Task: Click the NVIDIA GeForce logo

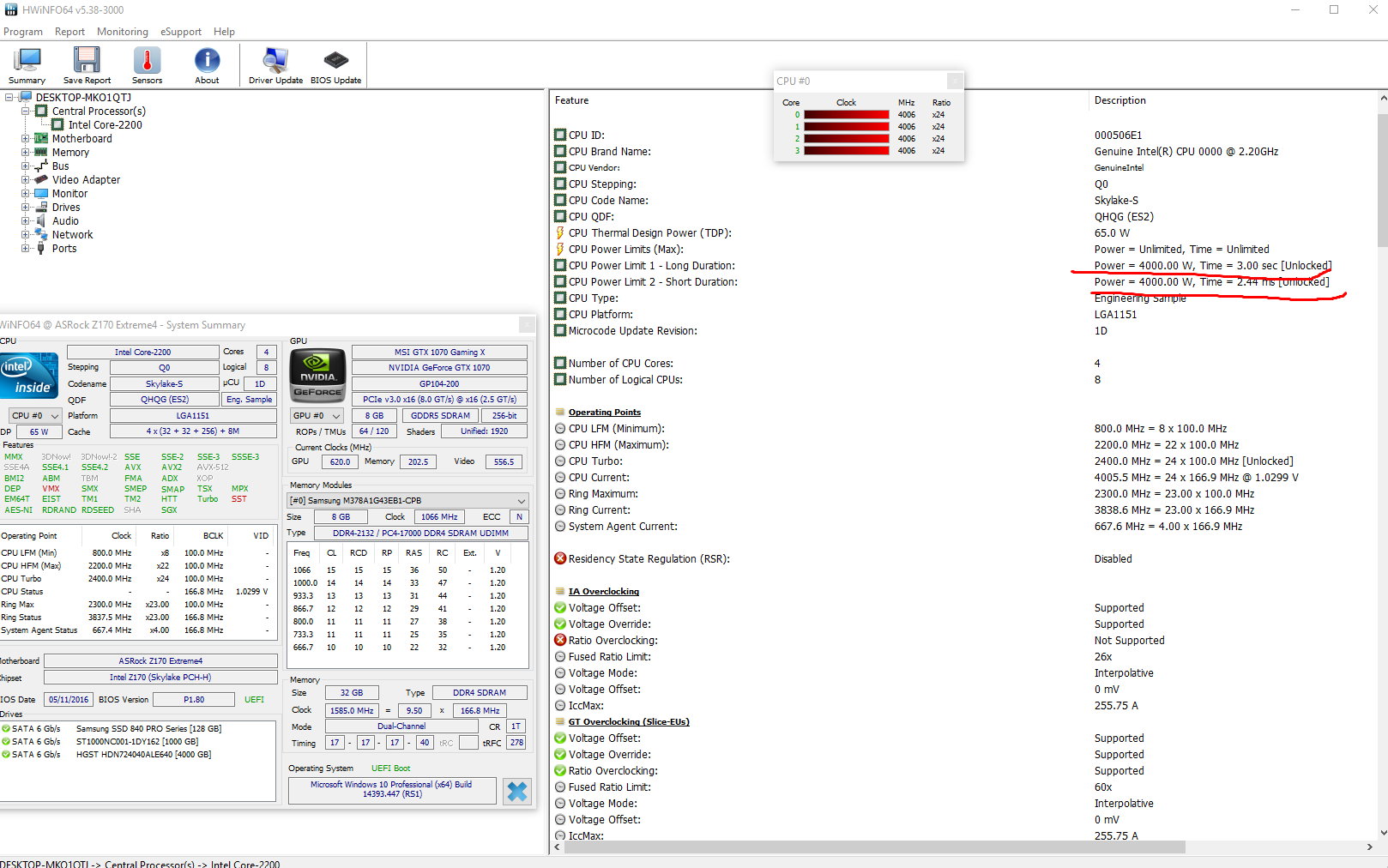Action: pos(317,375)
